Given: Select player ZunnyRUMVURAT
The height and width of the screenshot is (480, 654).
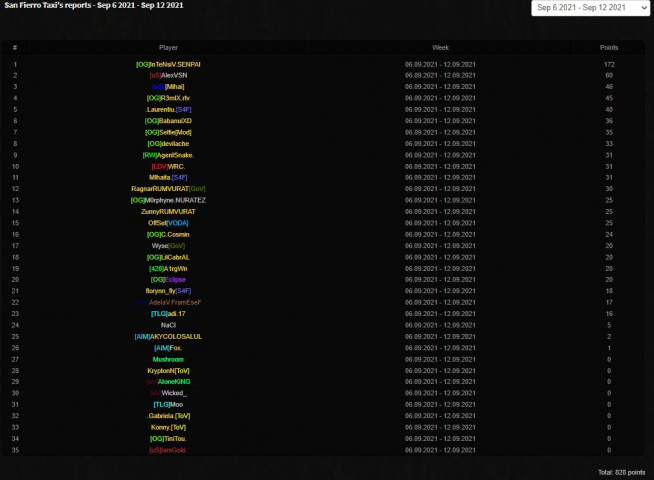Looking at the screenshot, I should (168, 211).
